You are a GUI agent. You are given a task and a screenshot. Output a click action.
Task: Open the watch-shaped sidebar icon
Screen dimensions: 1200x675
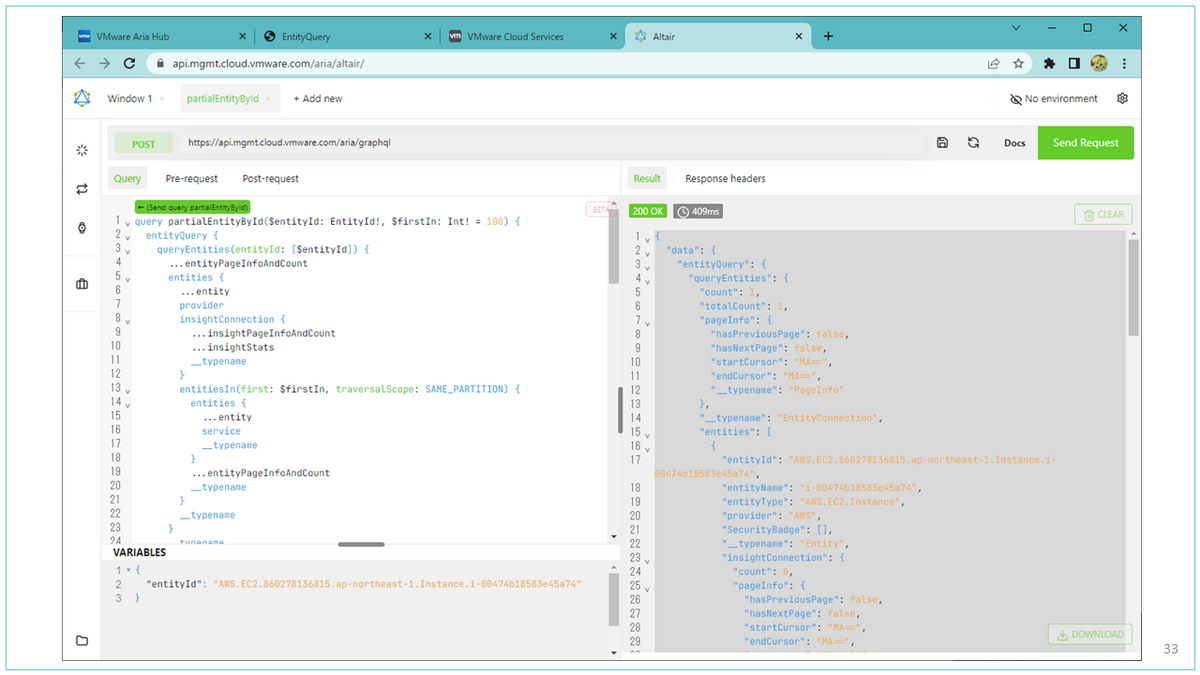(82, 227)
